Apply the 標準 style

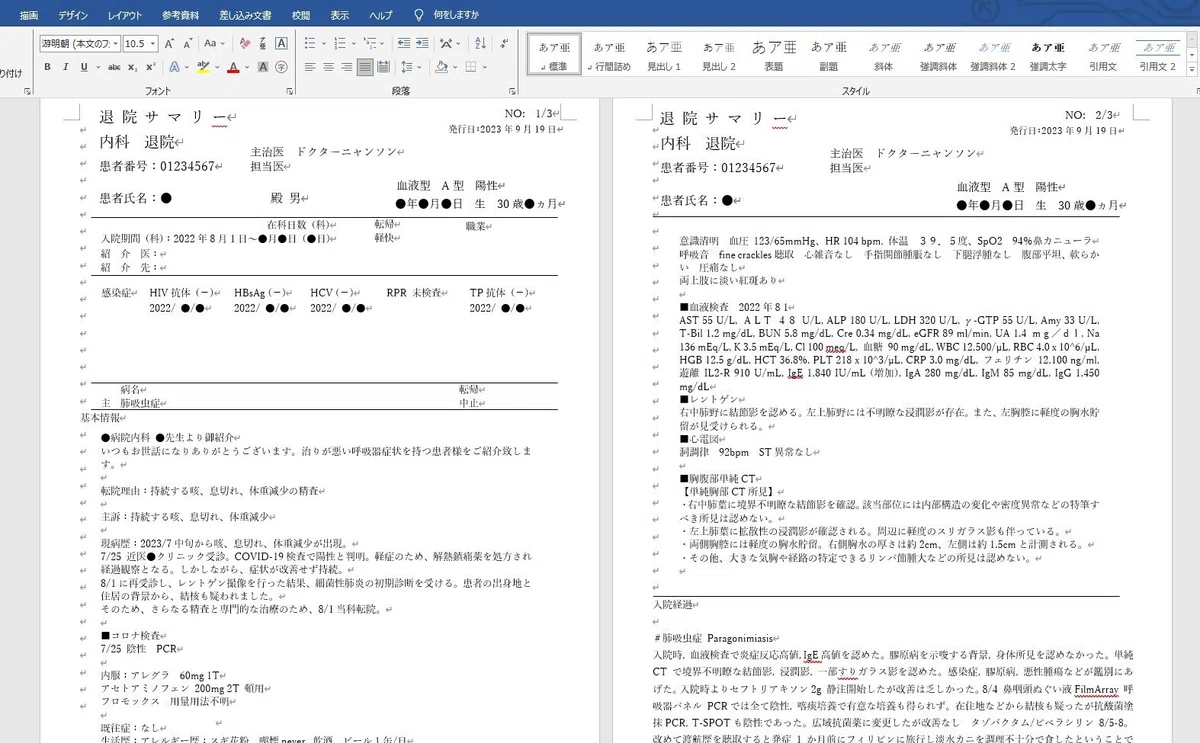[554, 55]
